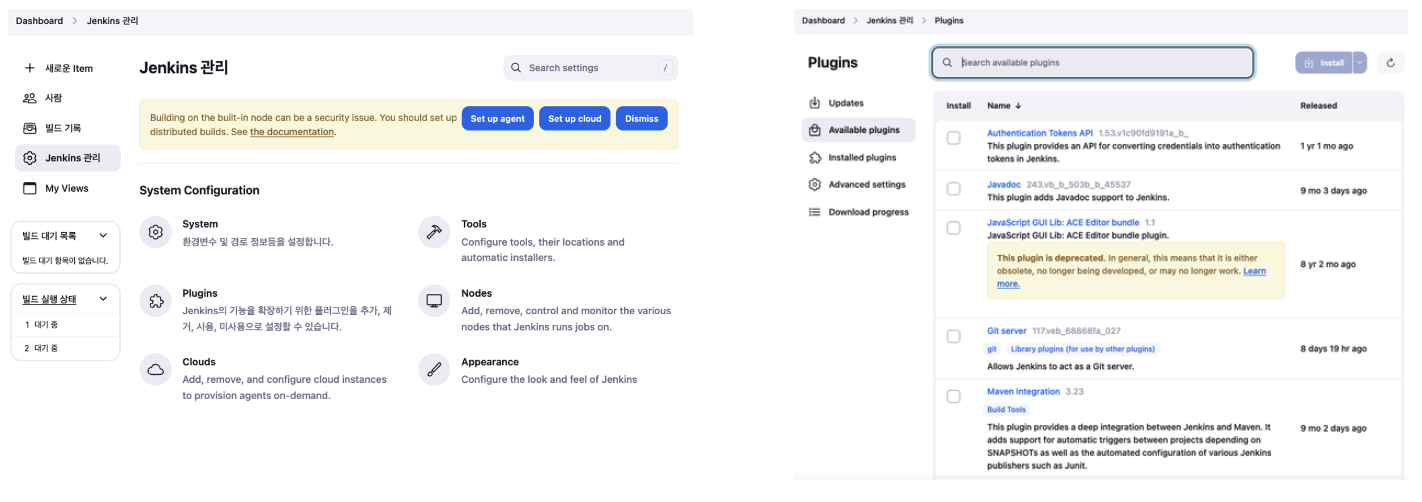Screen dimensions: 1422x502
Task: Click the System gear icon
Action: [156, 232]
